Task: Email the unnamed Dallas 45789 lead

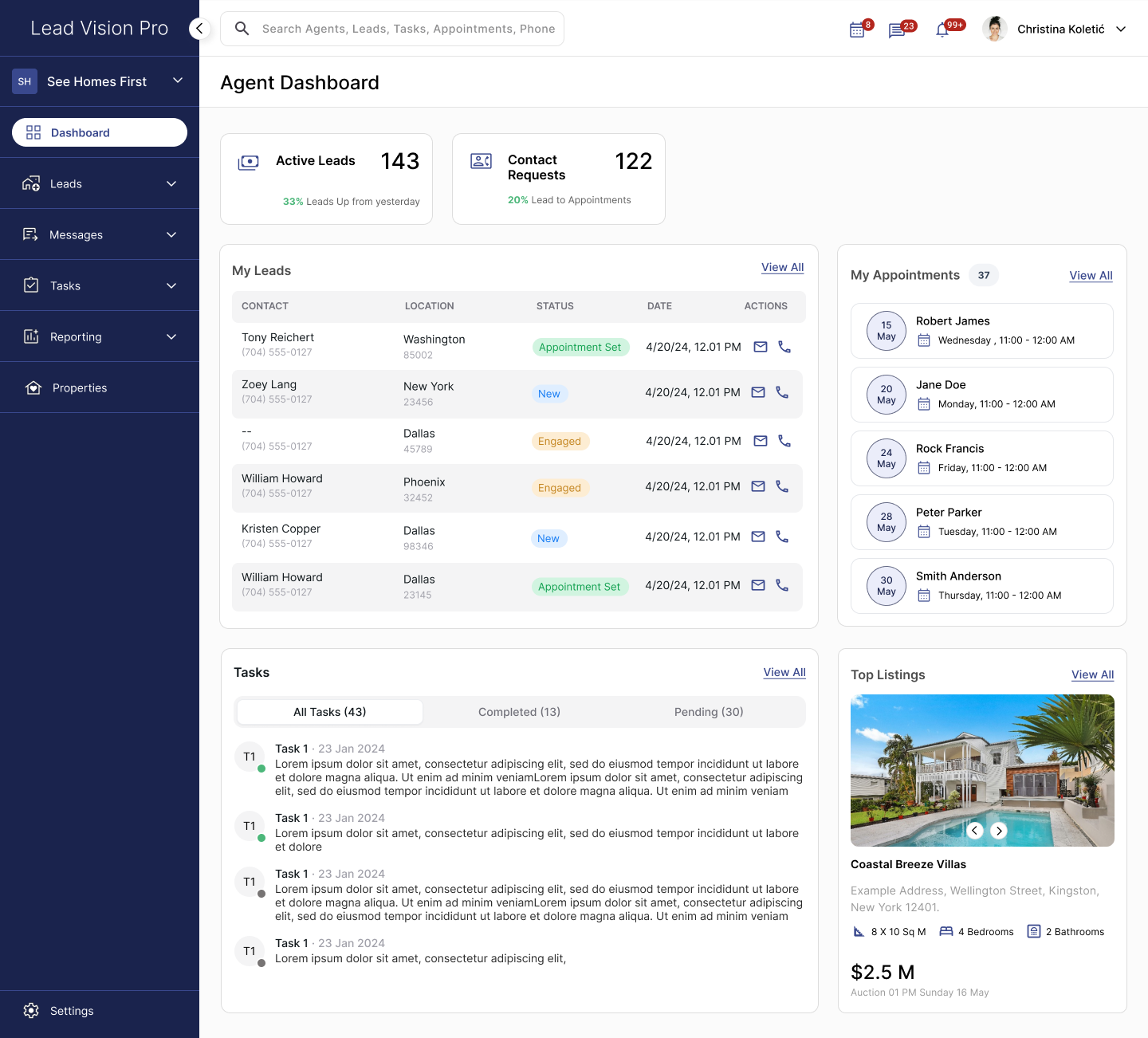Action: (x=761, y=441)
